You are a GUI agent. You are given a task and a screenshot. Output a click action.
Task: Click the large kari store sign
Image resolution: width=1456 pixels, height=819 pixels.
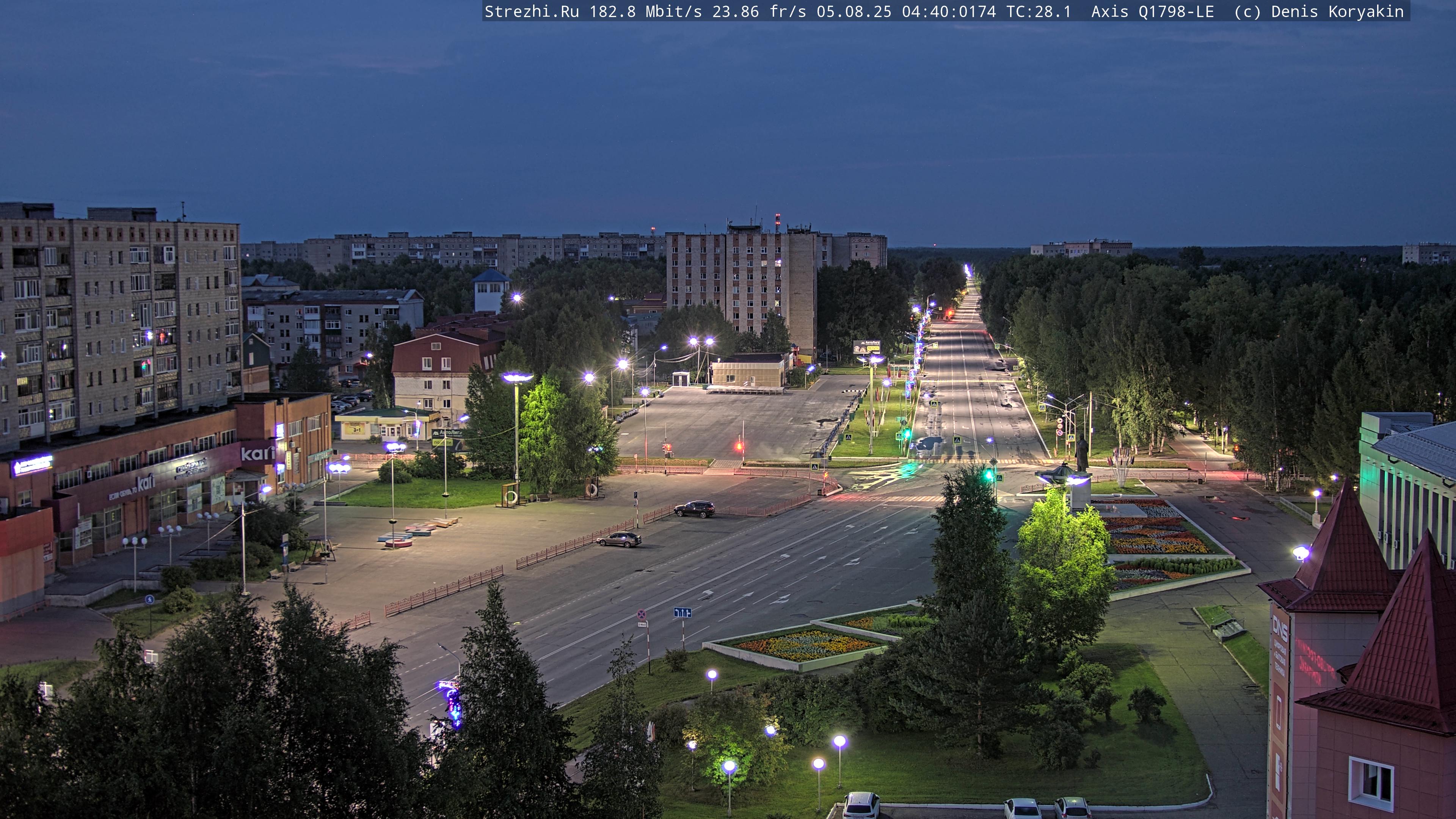[258, 453]
